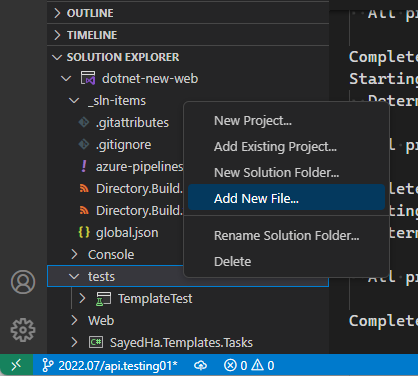Collapse the _sln-items folder
This screenshot has width=418, height=376.
[74, 100]
